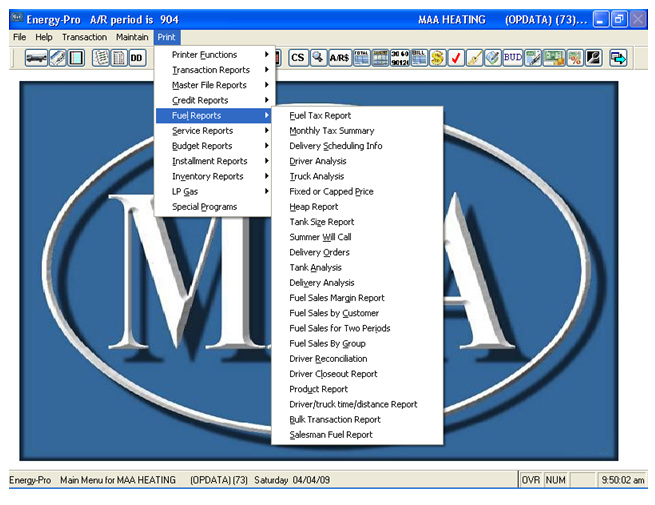Viewport: 655px width, 505px height.
Task: Click the gold dollar sign icon
Action: [x=437, y=58]
